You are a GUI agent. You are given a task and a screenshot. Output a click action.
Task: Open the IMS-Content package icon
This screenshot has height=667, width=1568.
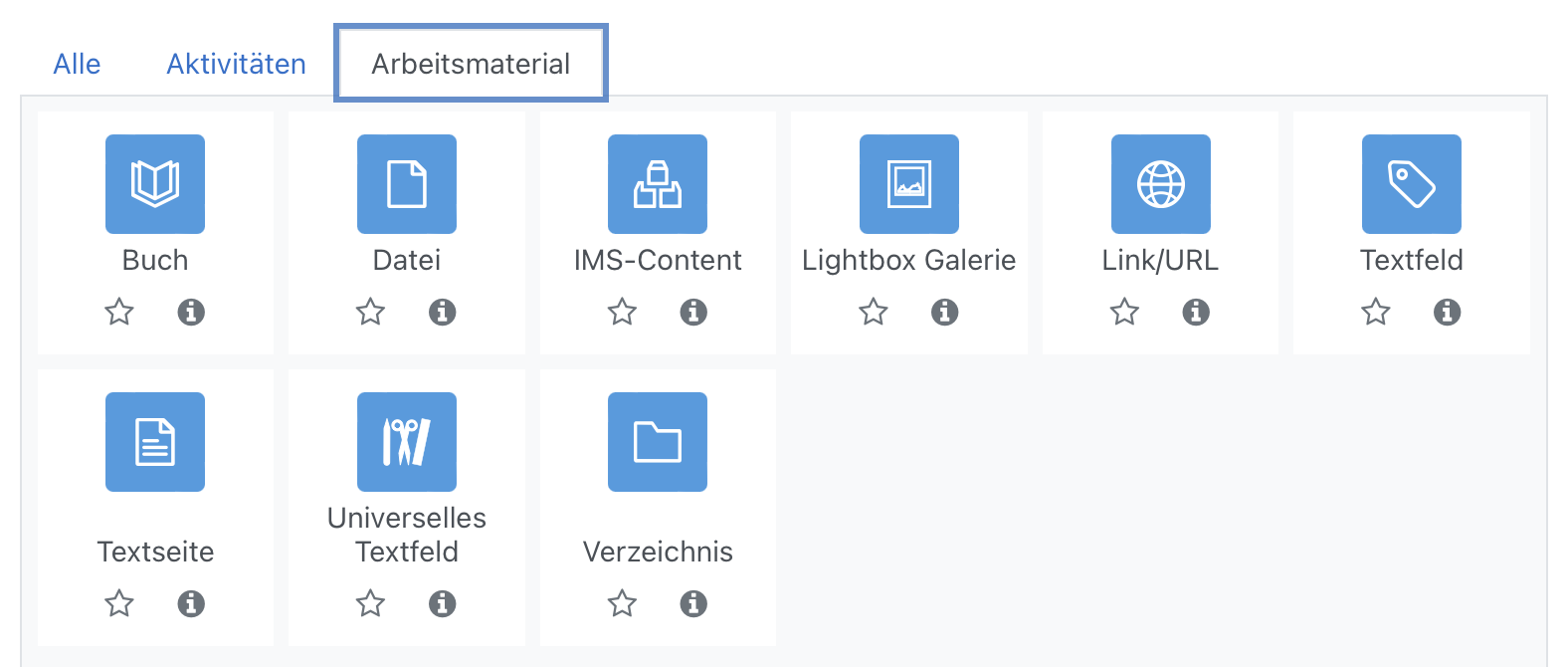[658, 183]
